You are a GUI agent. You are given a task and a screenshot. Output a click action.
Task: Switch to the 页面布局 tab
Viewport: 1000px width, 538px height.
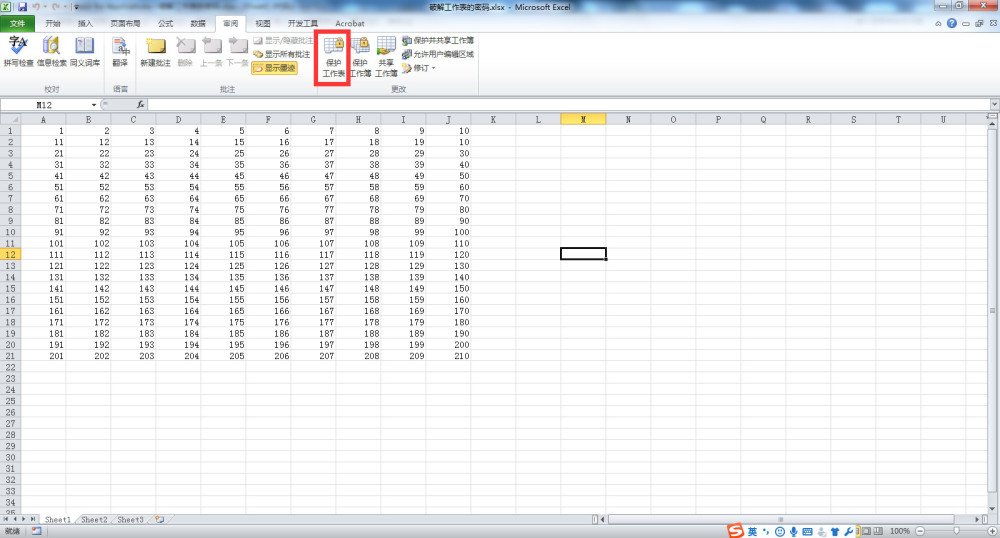125,24
